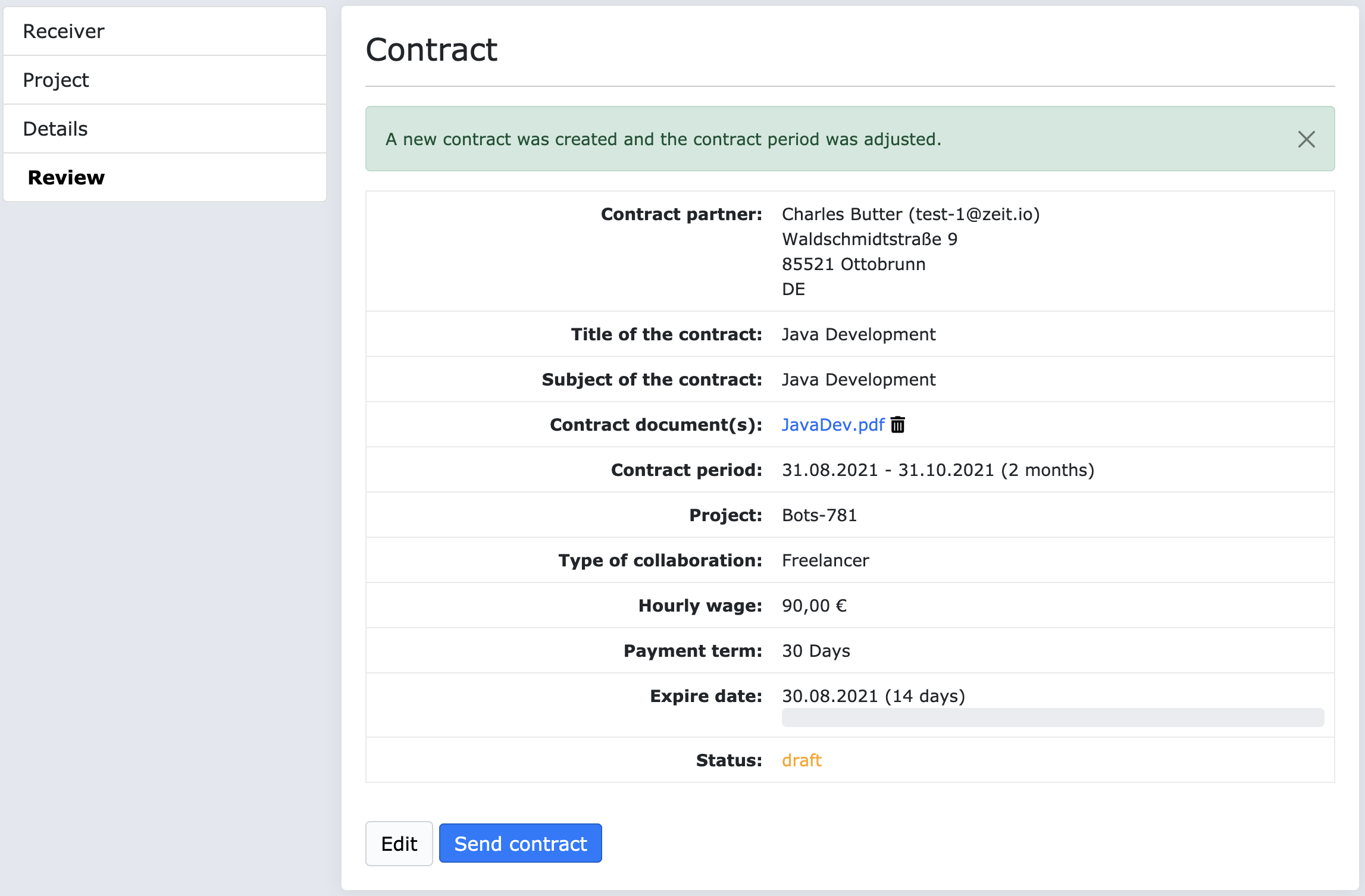The image size is (1365, 896).
Task: Click the success message text in alert
Action: [x=663, y=139]
